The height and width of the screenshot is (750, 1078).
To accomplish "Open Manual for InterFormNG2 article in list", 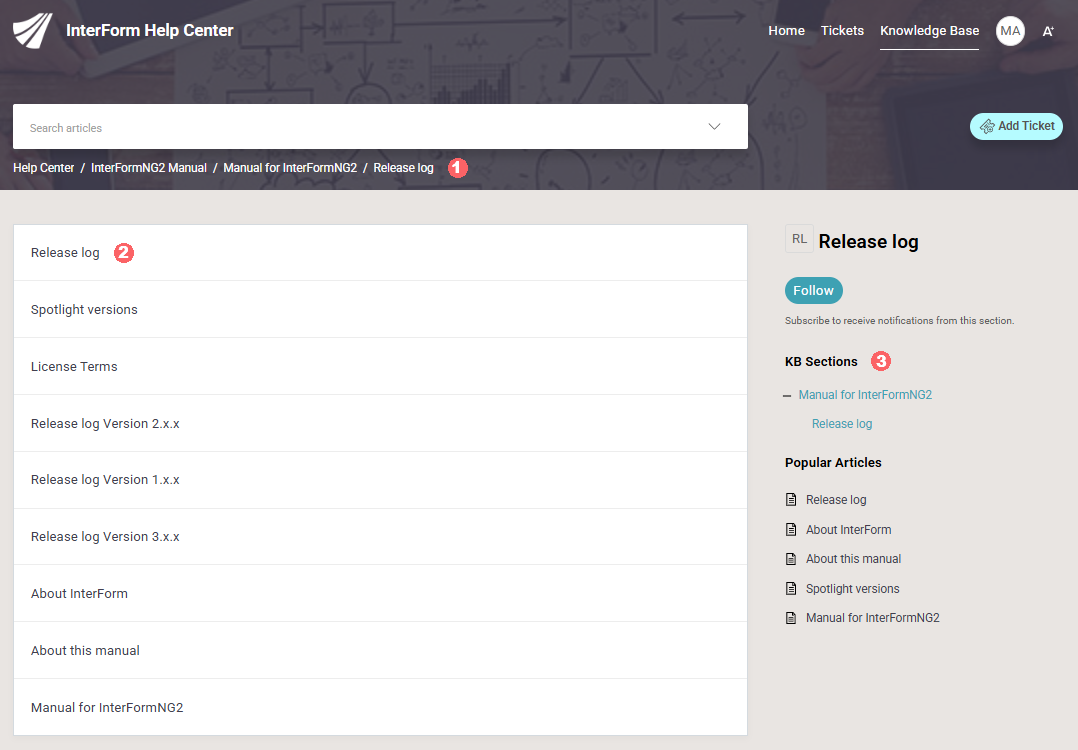I will point(380,707).
